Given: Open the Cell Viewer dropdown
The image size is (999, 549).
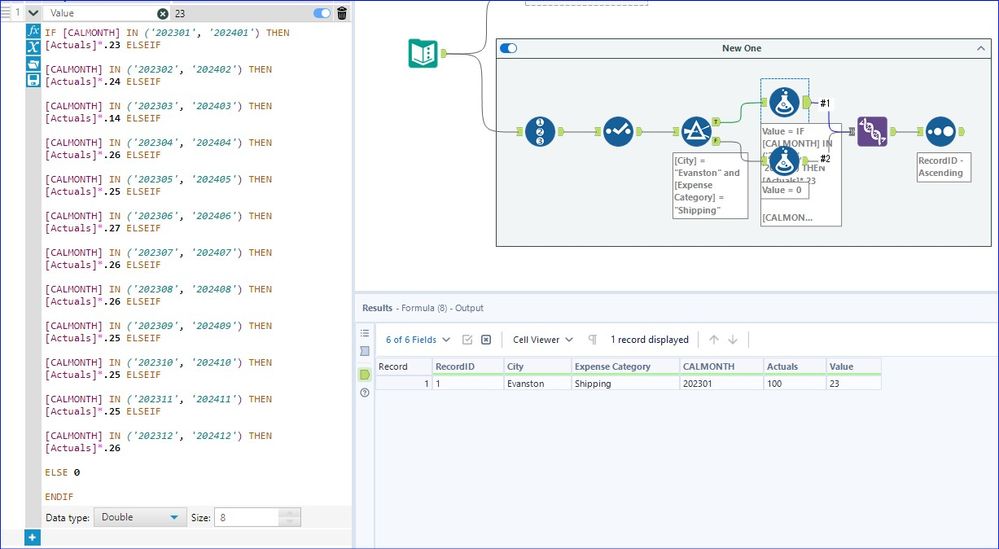Looking at the screenshot, I should pyautogui.click(x=543, y=339).
